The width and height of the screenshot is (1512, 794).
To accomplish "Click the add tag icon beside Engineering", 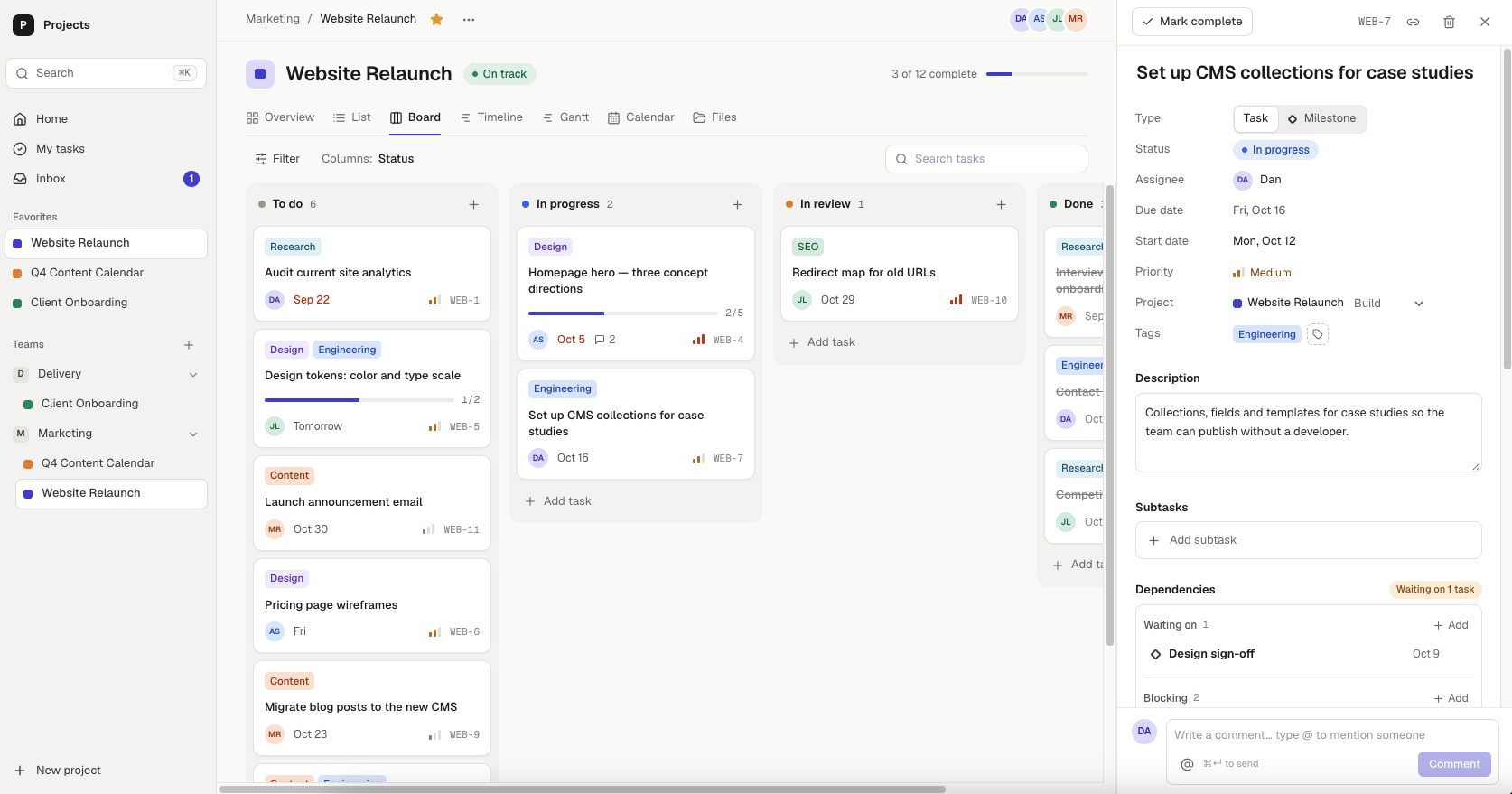I will point(1318,334).
